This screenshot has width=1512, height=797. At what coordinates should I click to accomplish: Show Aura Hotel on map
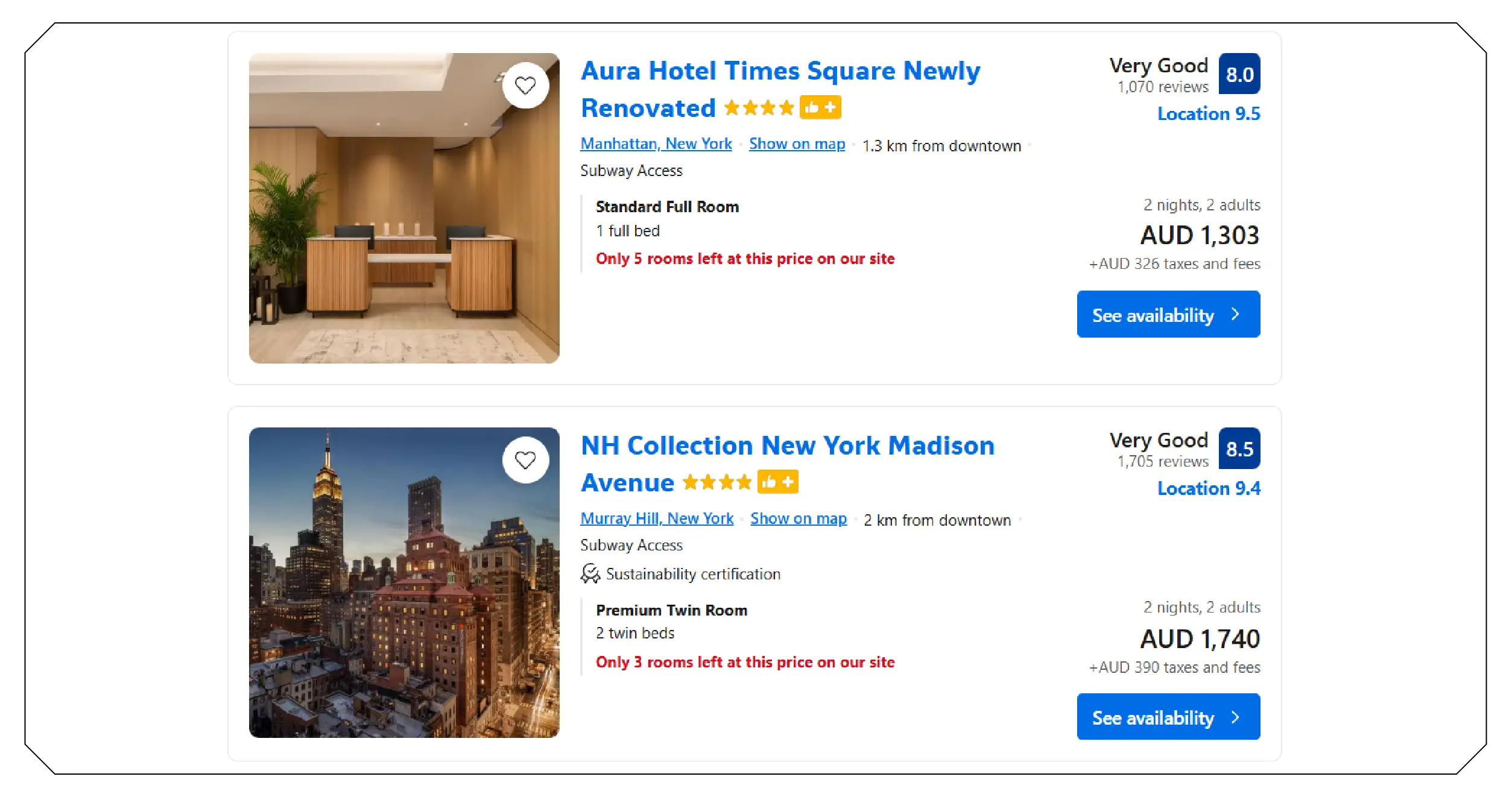(796, 144)
